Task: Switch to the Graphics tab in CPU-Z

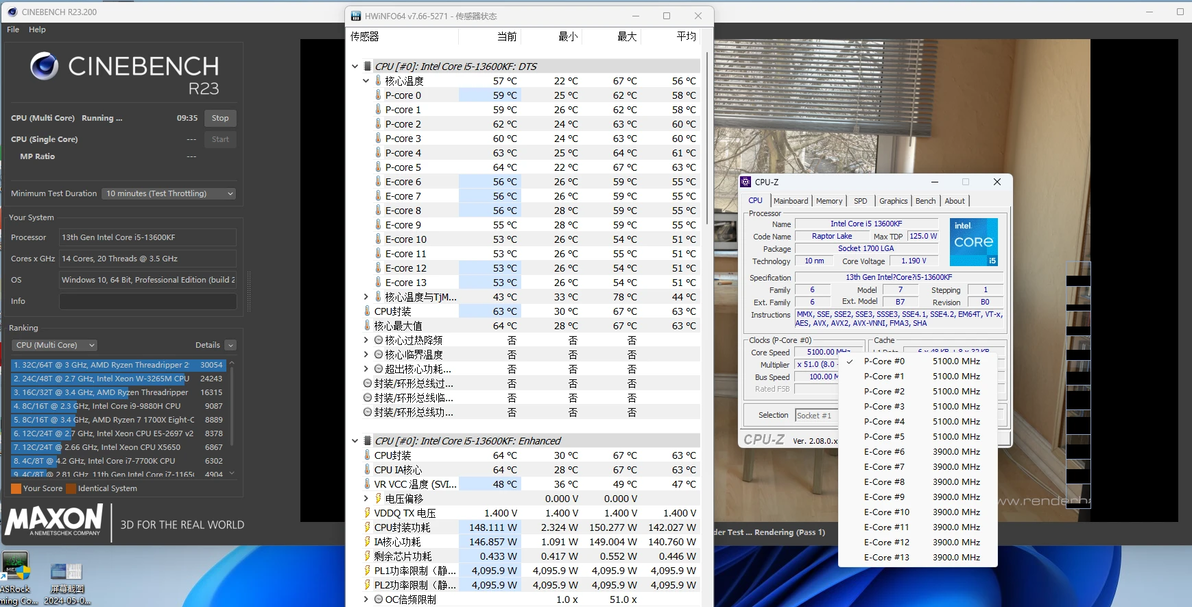Action: [893, 201]
